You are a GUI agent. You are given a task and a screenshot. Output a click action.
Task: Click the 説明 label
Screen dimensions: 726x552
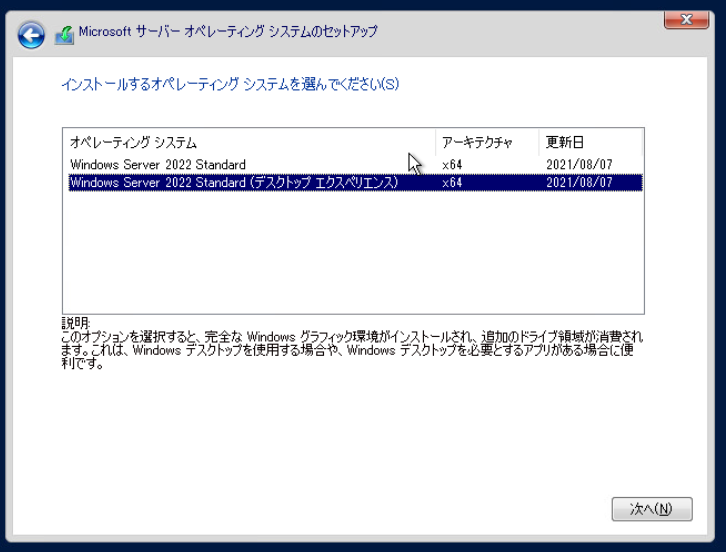[x=76, y=323]
